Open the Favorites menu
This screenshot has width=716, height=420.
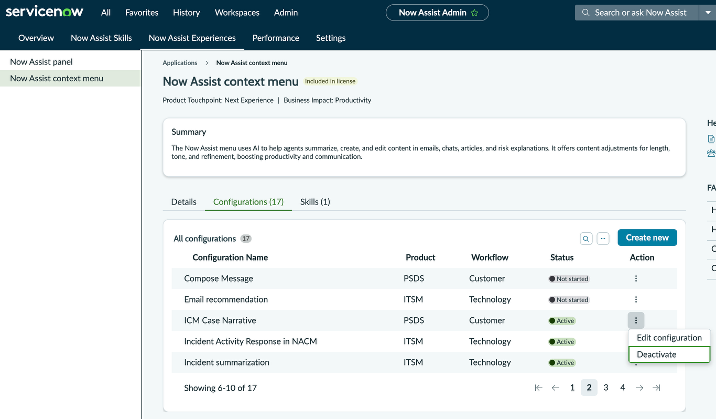tap(142, 13)
